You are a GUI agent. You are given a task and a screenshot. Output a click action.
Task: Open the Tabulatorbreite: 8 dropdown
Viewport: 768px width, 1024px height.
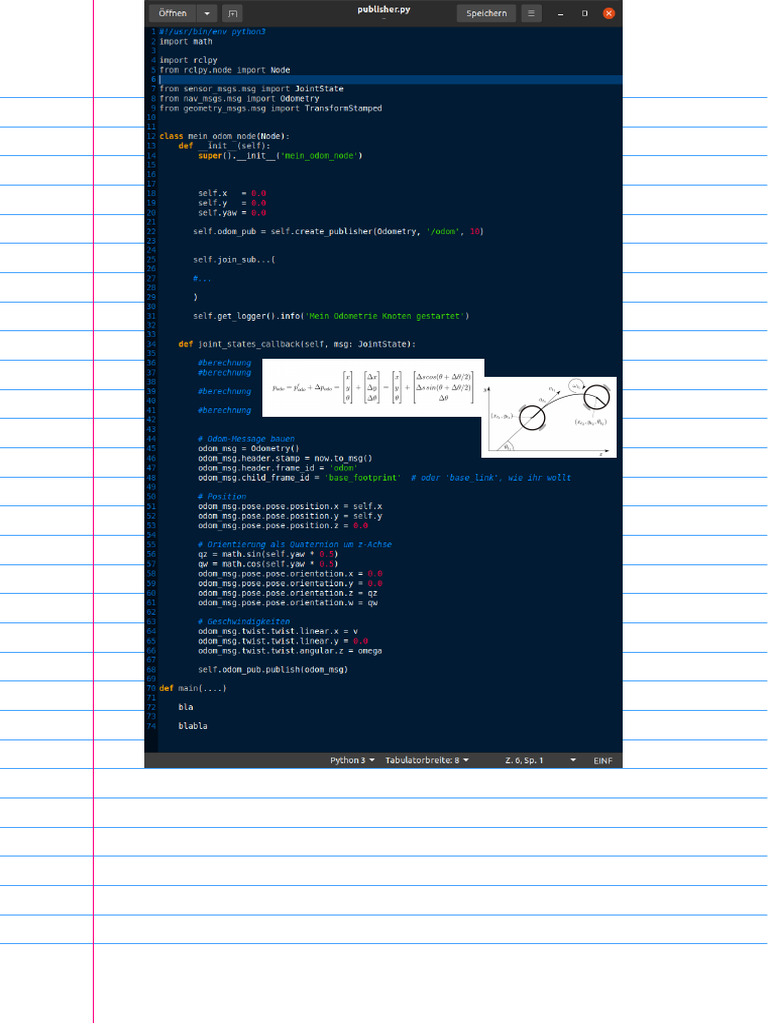(x=426, y=760)
